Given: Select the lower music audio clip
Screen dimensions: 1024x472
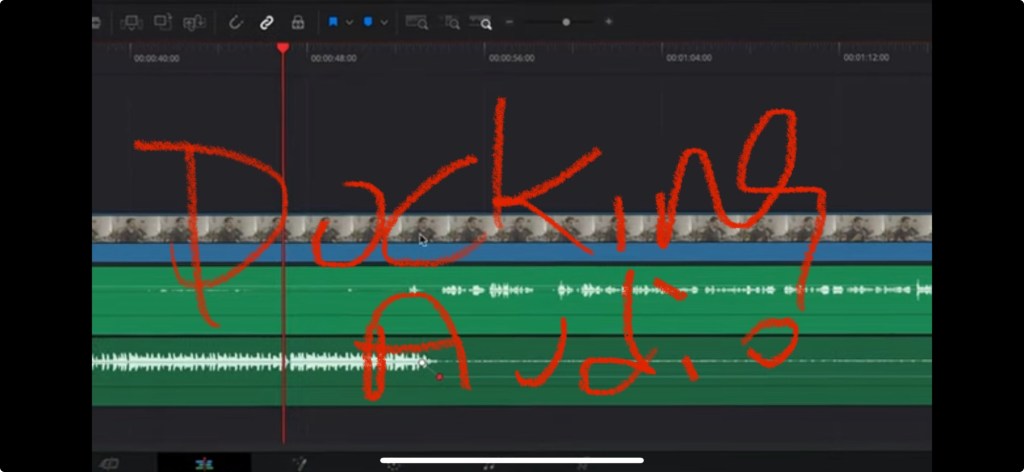Looking at the screenshot, I should tap(511, 371).
